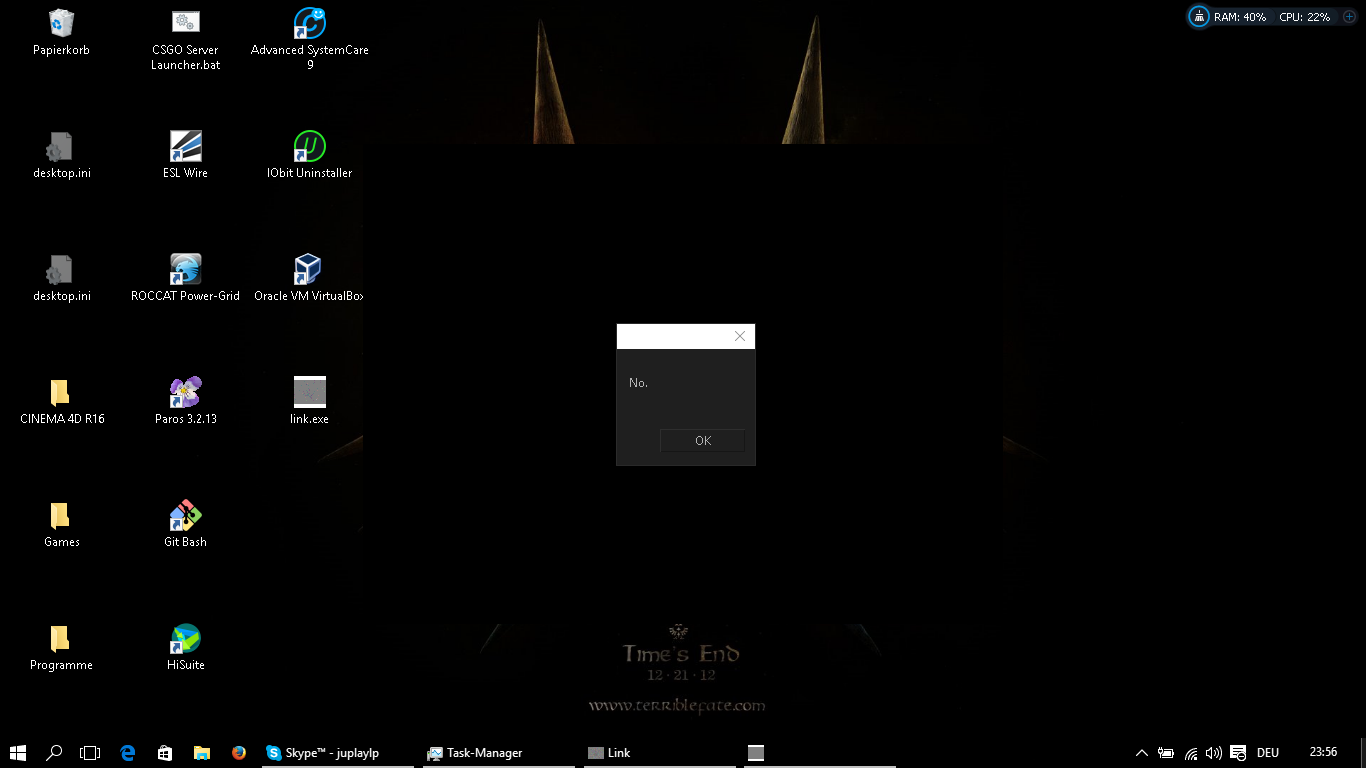Select the Advanced SystemCare 9 shortcut
The image size is (1366, 768).
309,24
